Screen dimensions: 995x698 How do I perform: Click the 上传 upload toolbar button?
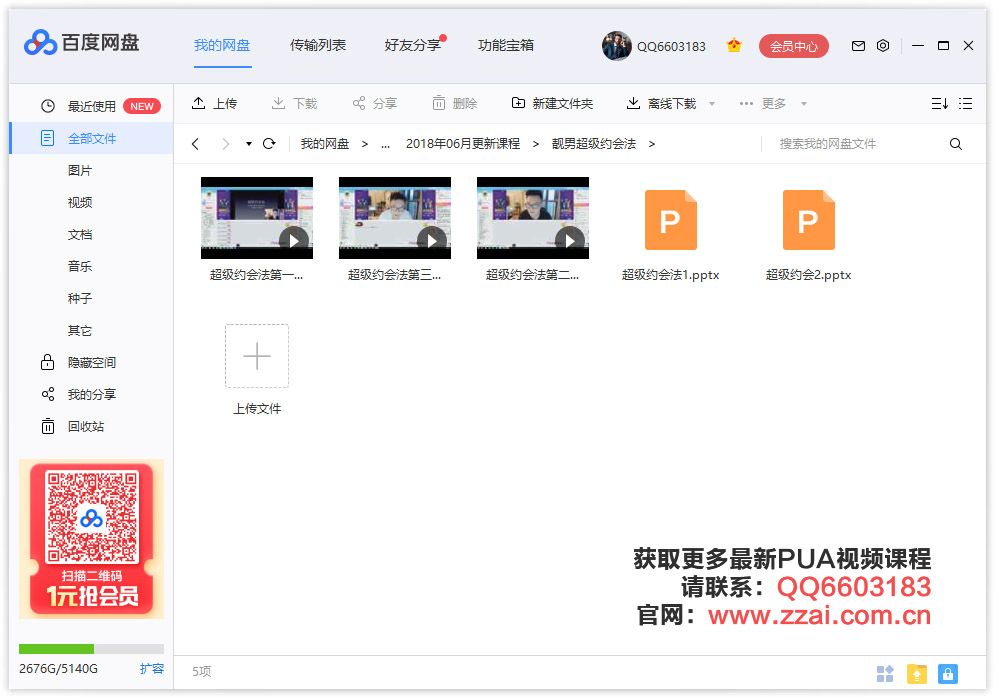point(214,103)
